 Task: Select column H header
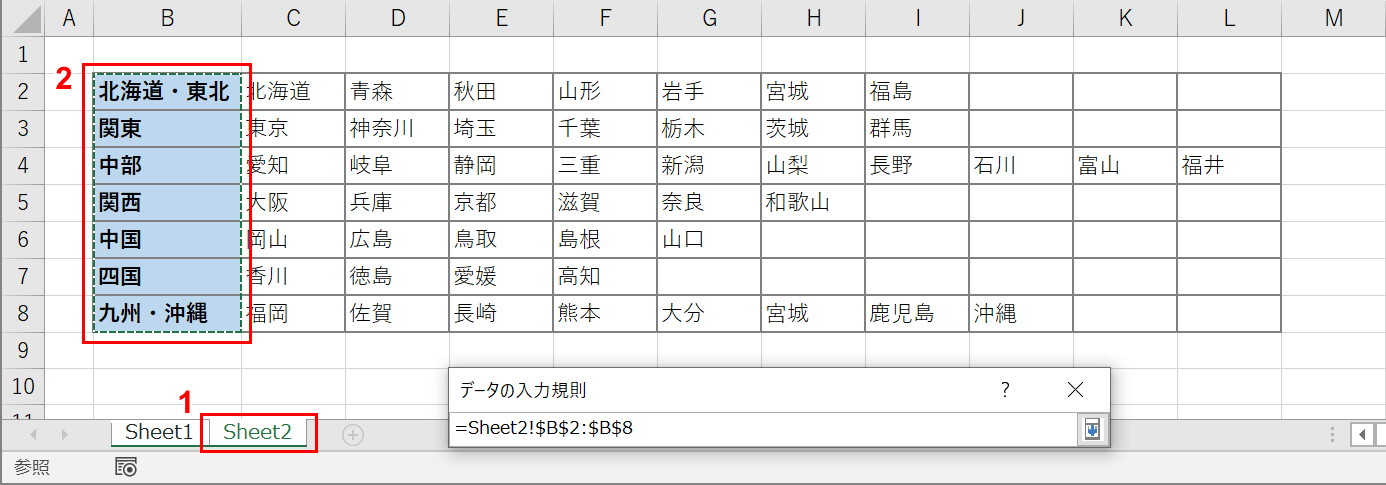click(813, 17)
